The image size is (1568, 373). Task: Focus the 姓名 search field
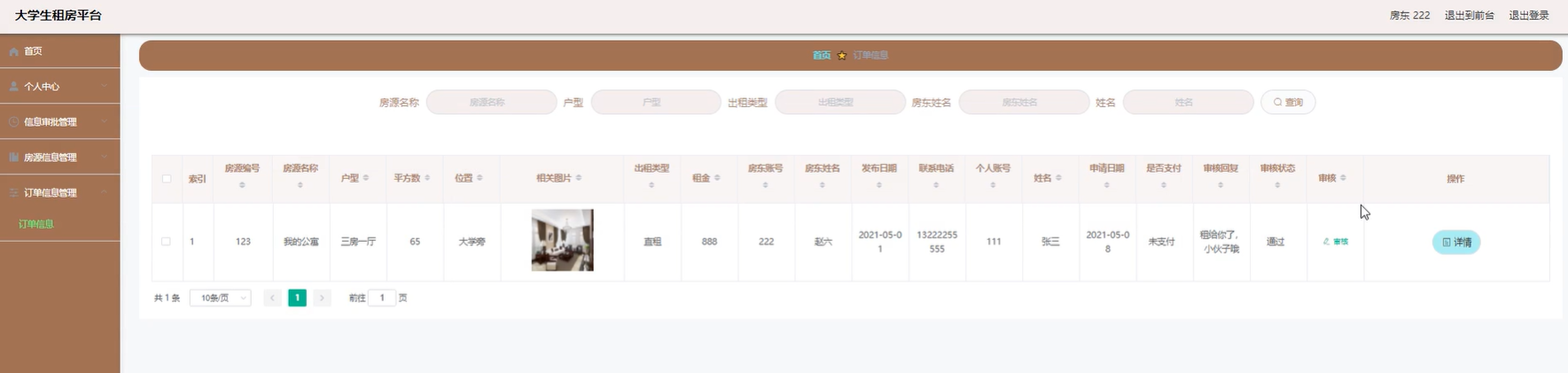tap(1189, 102)
